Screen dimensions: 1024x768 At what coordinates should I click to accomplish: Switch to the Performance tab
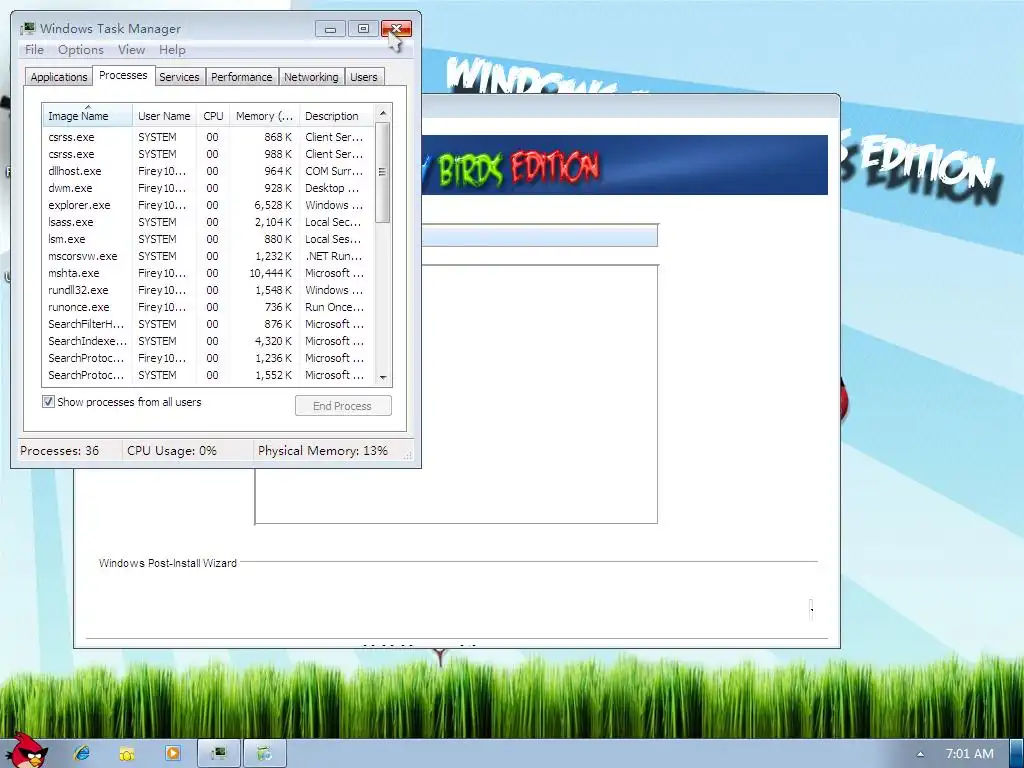tap(242, 77)
